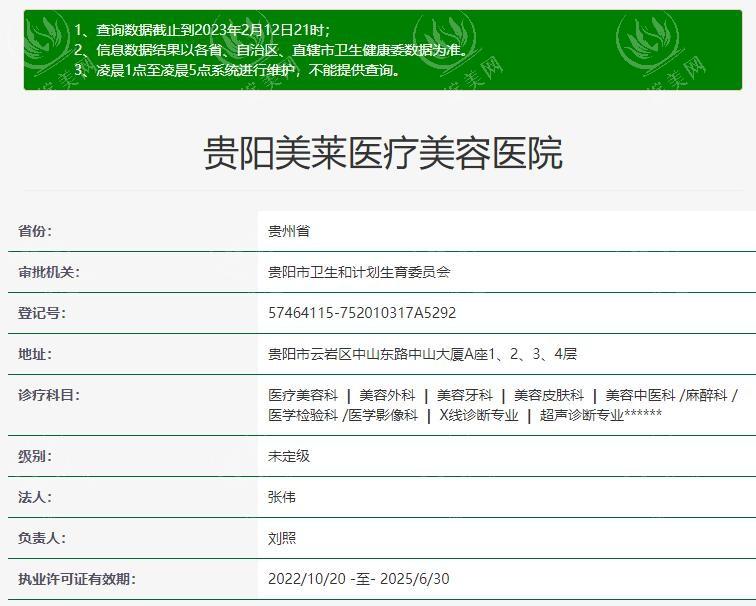Screen dimensions: 756x606
Task: Click the 省份 row label
Action: click(35, 231)
